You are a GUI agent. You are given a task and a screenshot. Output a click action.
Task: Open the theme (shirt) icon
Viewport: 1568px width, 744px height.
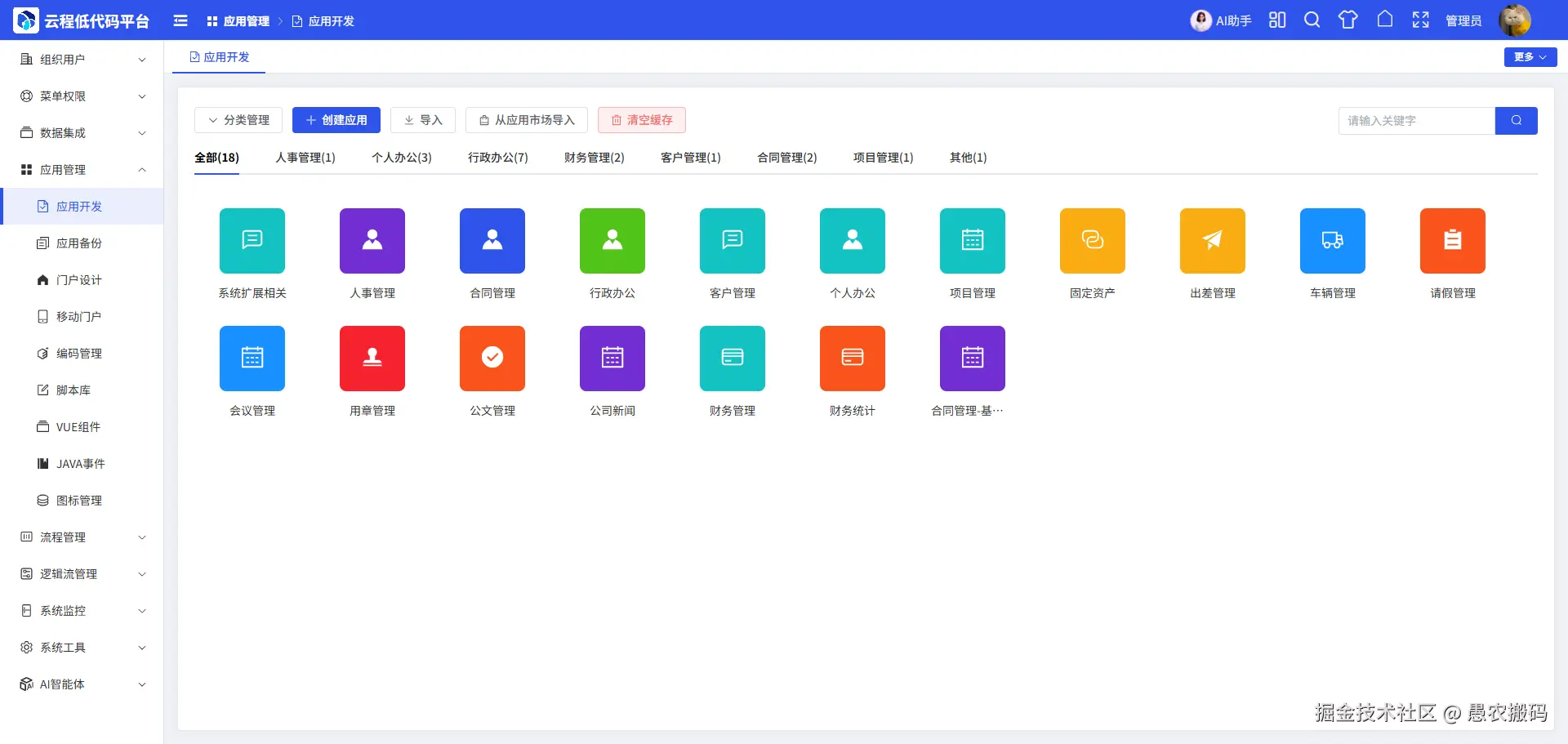pyautogui.click(x=1348, y=20)
